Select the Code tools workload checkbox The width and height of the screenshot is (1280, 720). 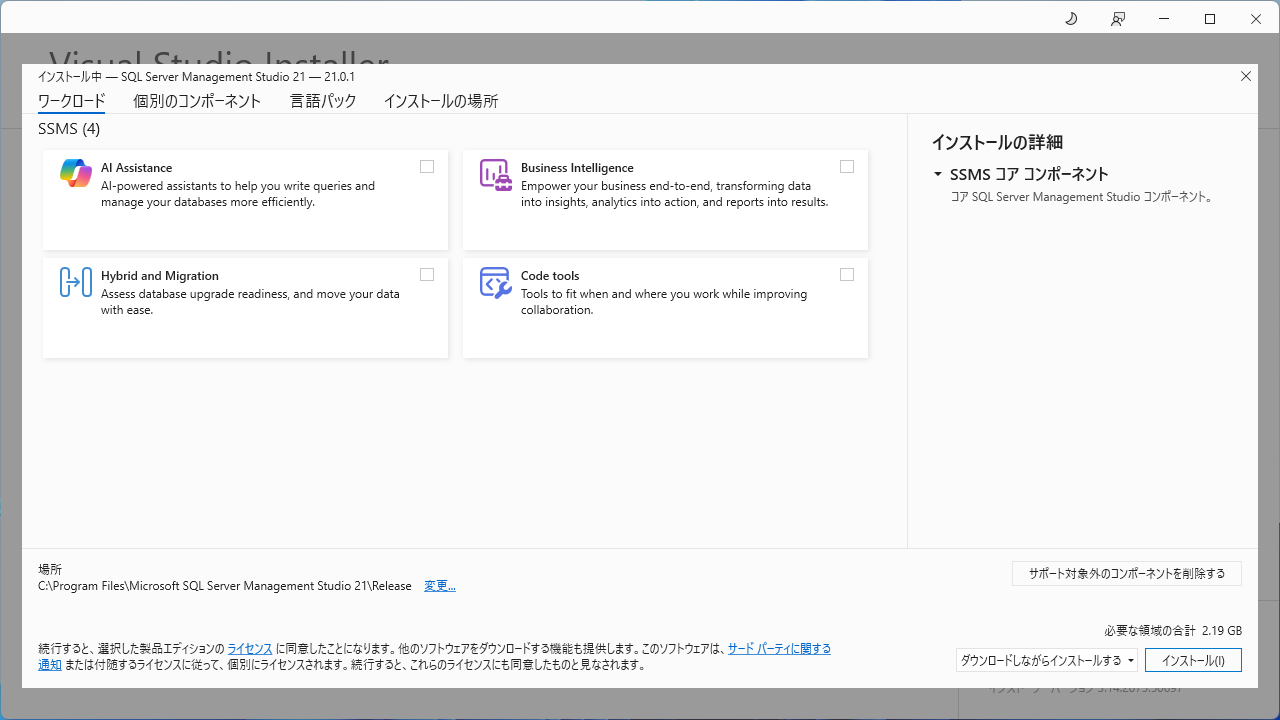tap(847, 275)
